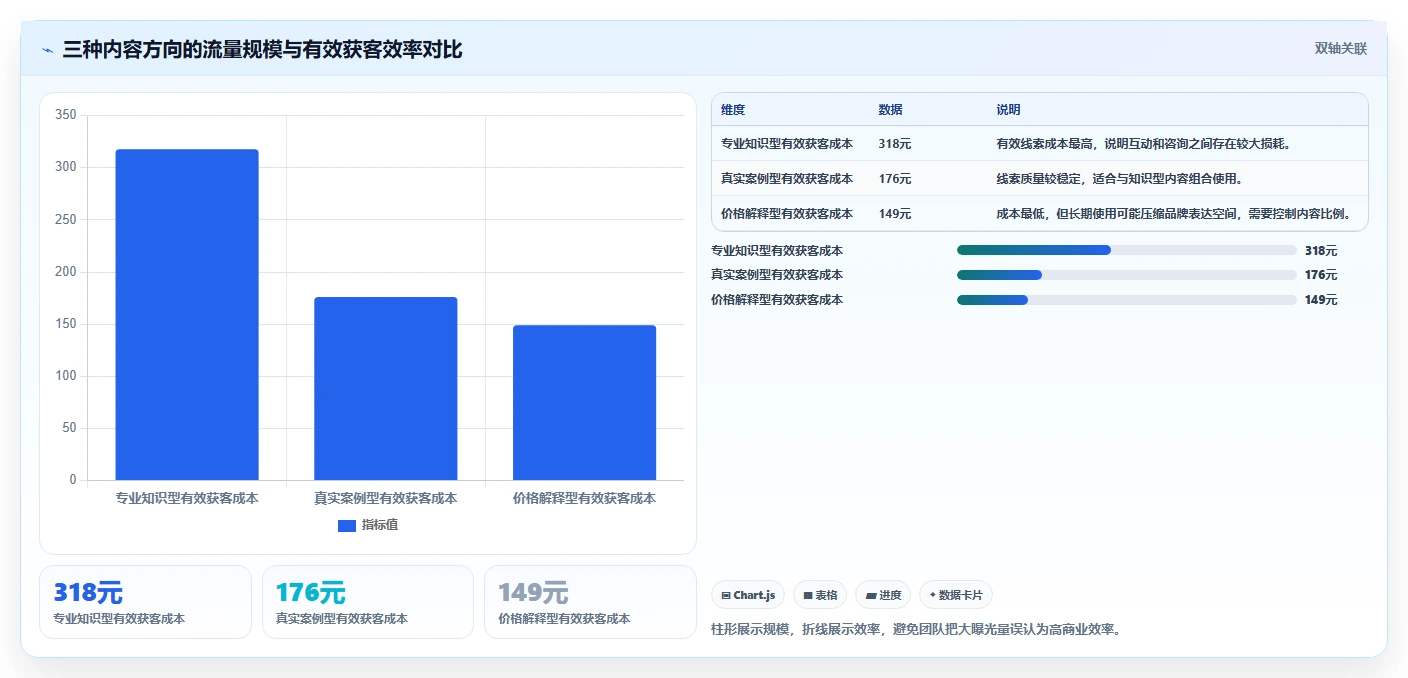Click the 数据 table column header

[890, 110]
